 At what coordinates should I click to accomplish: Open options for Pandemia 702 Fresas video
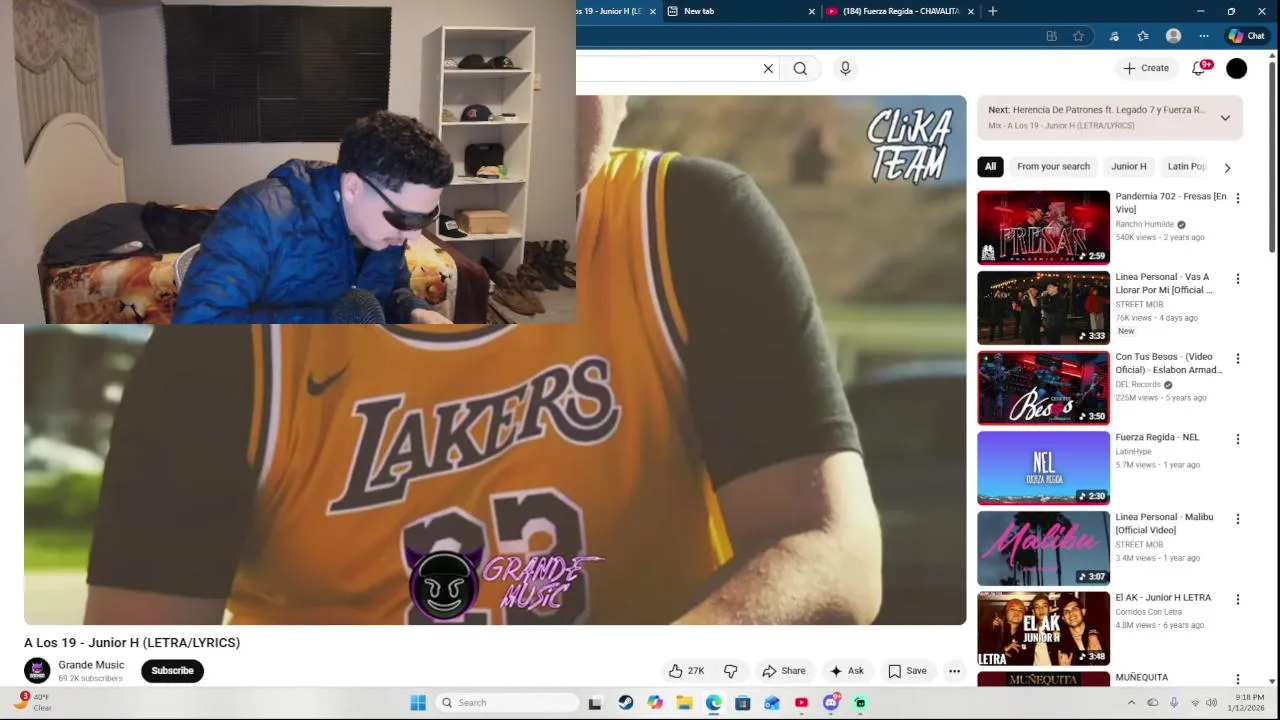1237,198
